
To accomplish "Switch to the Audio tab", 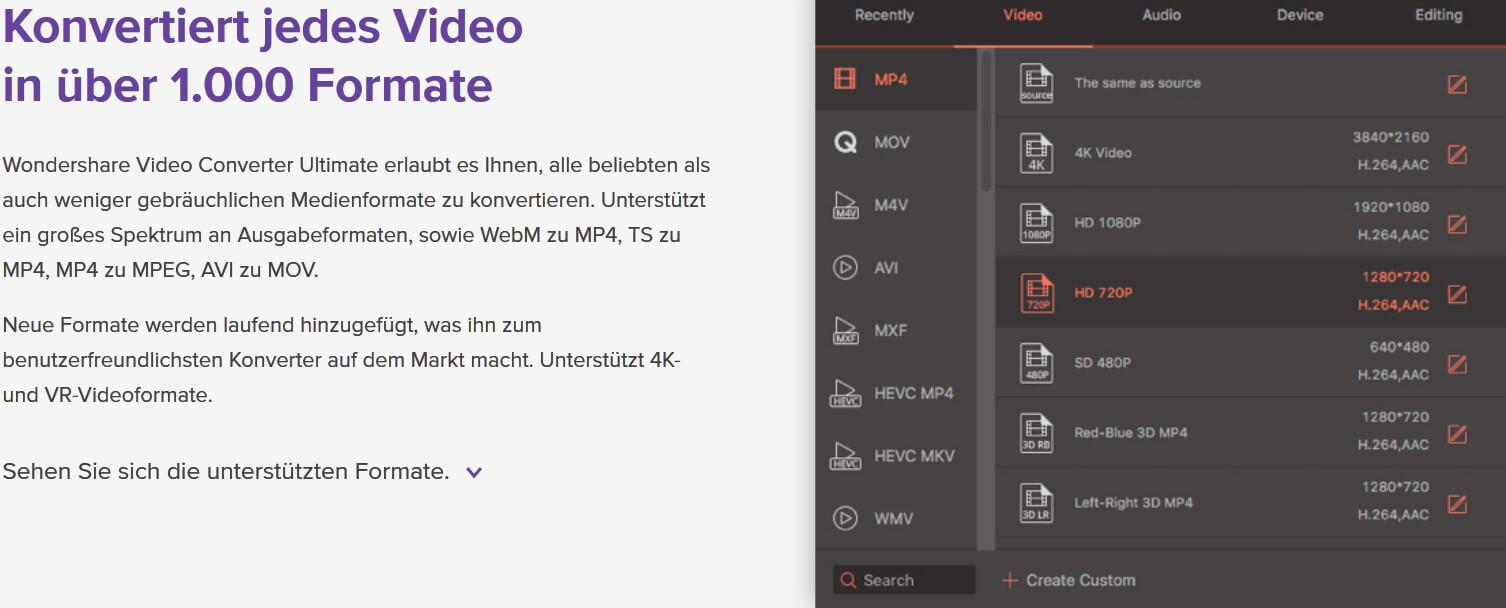I will coord(1162,15).
